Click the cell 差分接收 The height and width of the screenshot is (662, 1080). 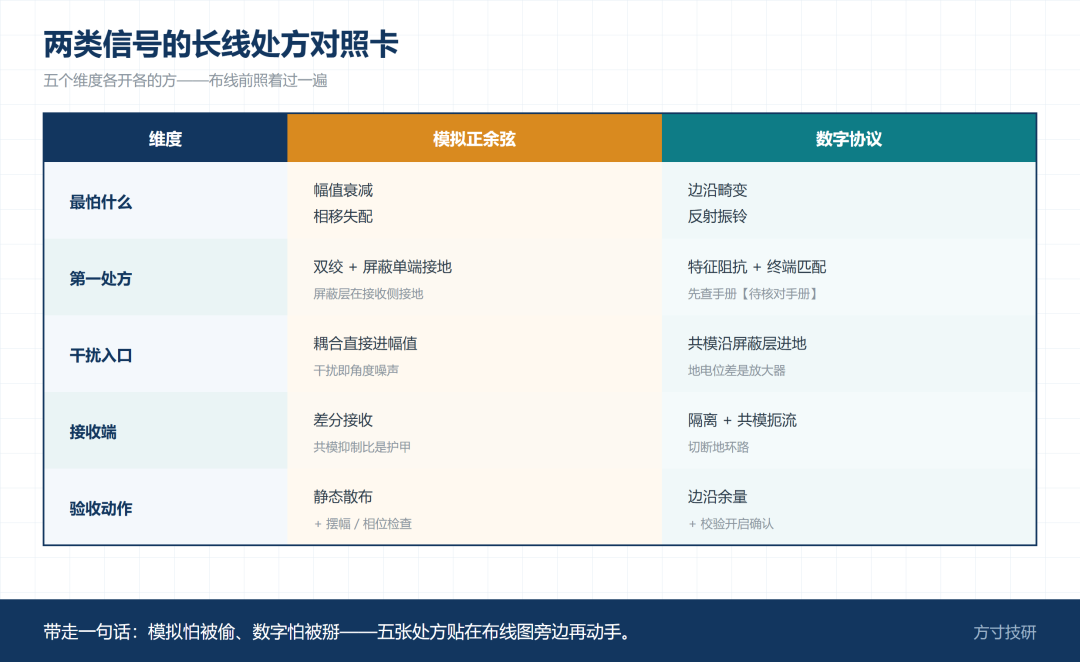point(343,420)
